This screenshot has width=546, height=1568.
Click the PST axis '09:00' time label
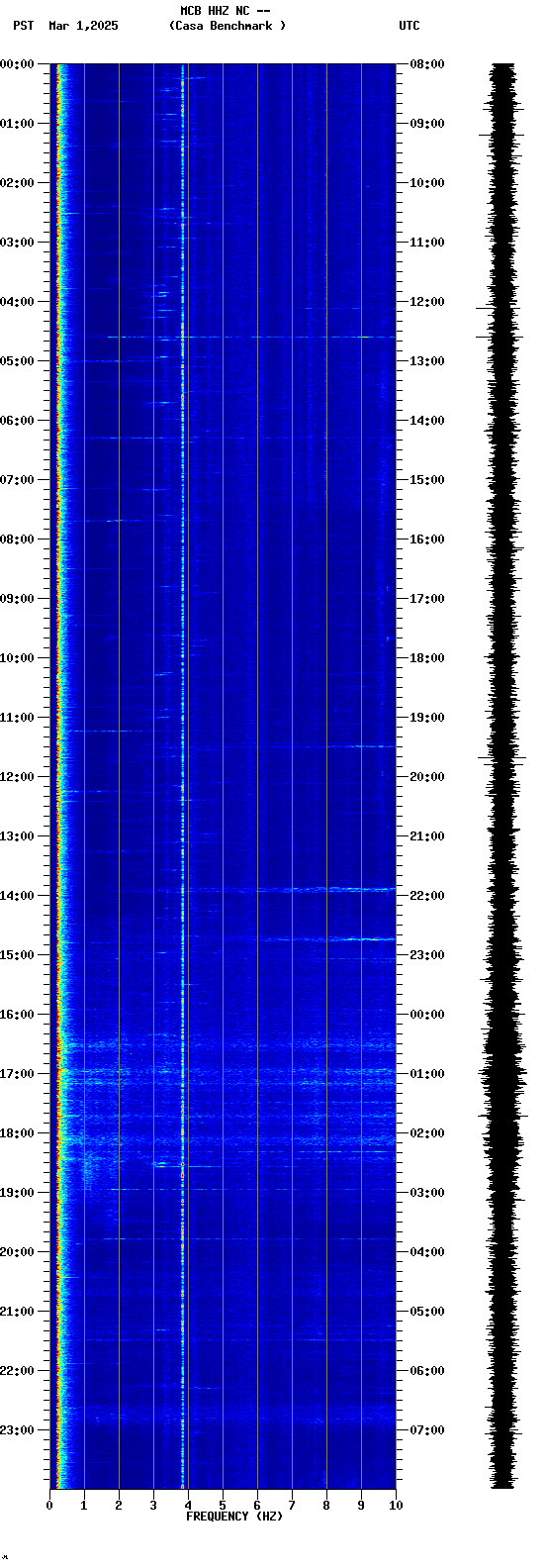17,599
